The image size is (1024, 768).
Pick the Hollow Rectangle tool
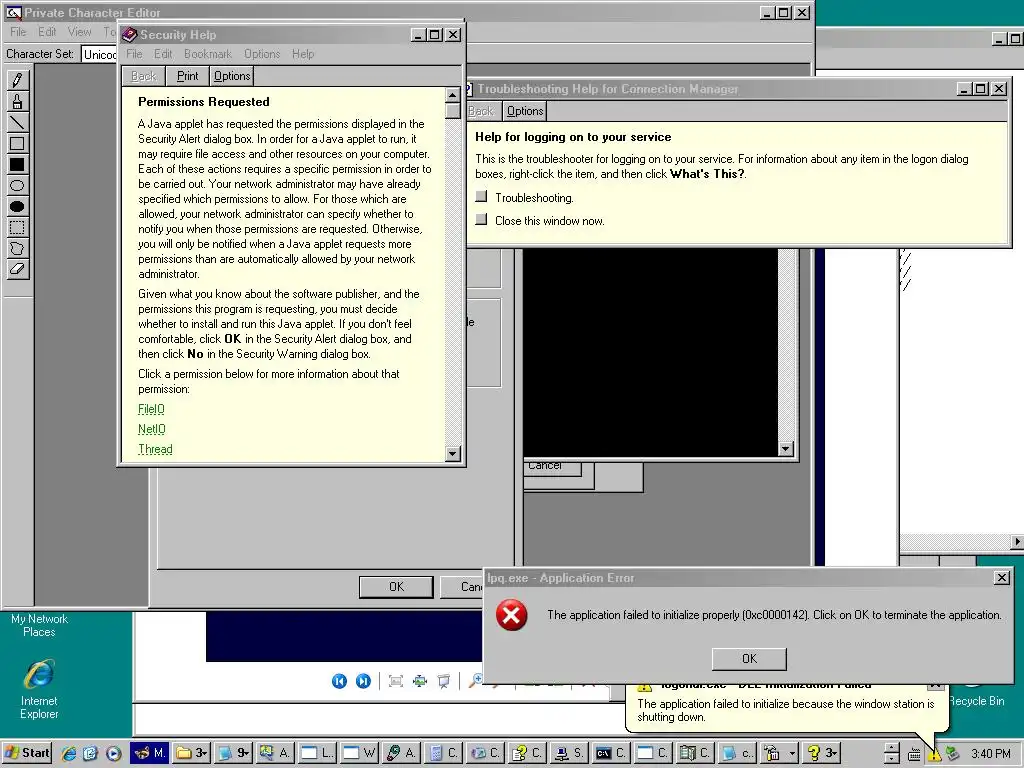click(x=17, y=144)
